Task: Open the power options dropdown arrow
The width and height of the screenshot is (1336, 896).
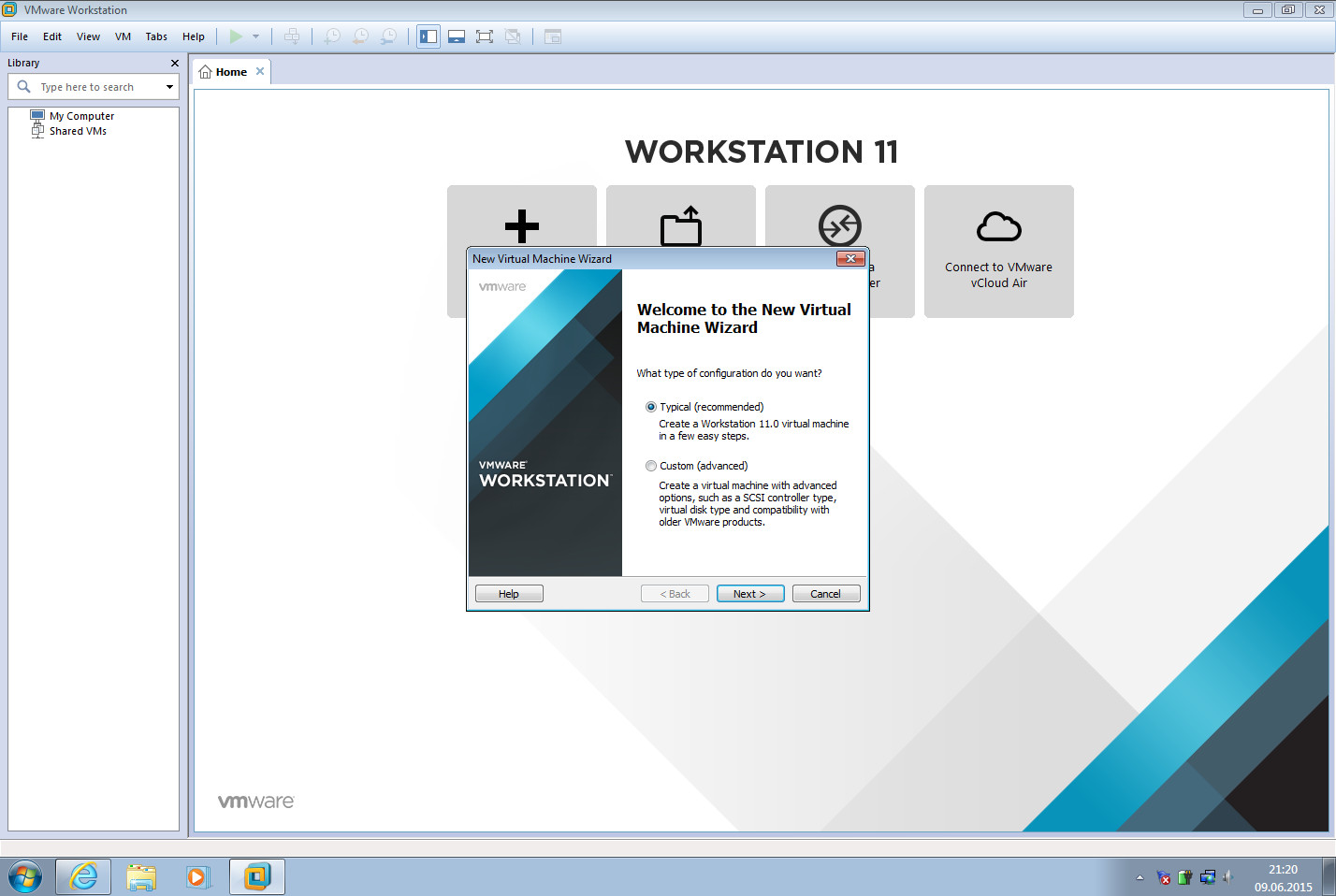Action: pos(255,36)
